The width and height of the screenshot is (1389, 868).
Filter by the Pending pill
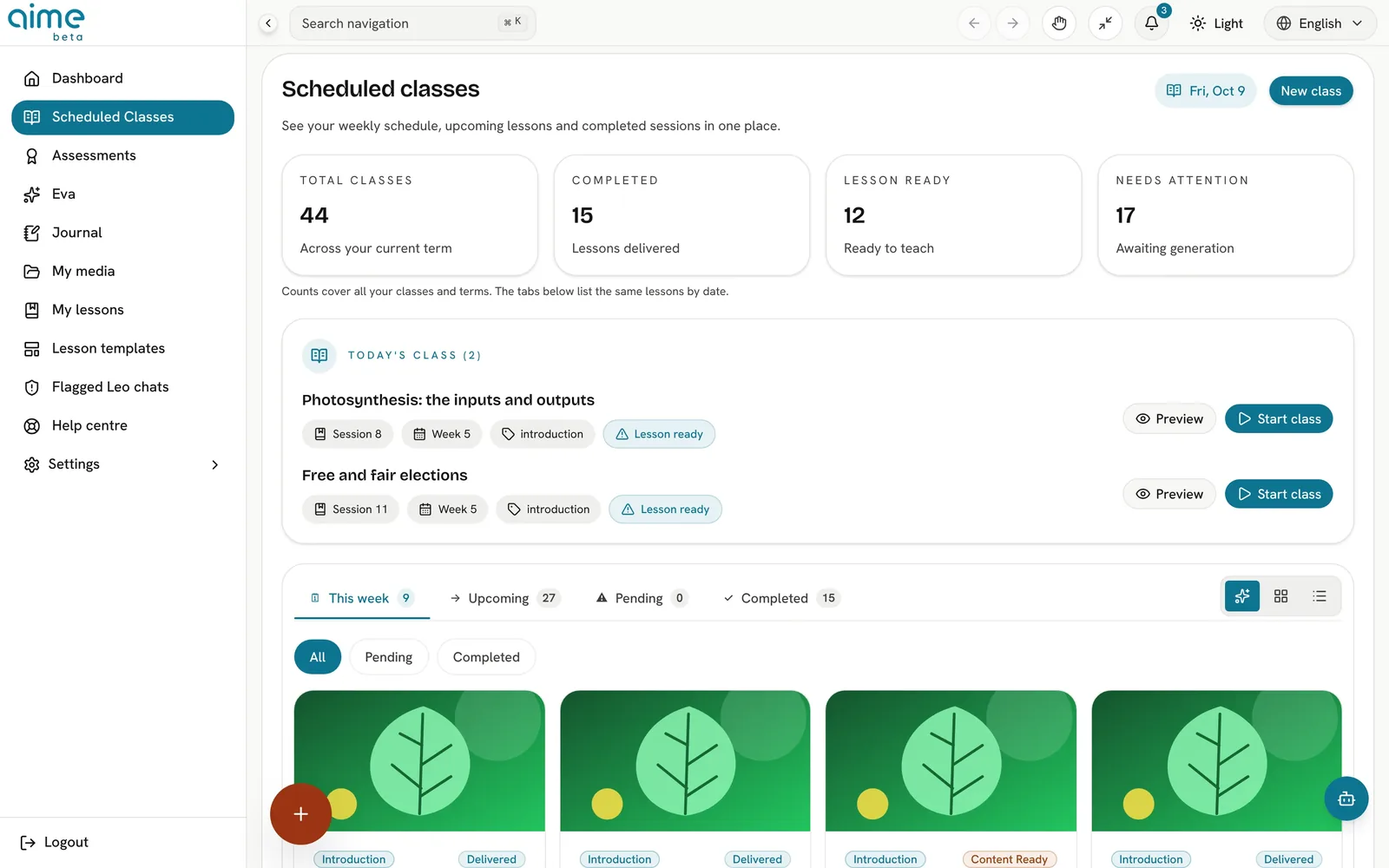click(389, 657)
